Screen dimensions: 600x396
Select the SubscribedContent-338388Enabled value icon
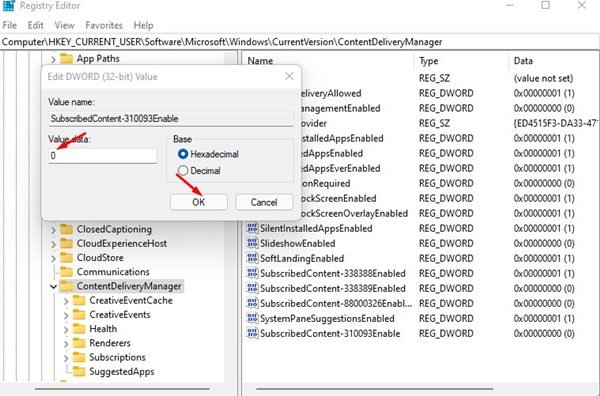pos(252,273)
